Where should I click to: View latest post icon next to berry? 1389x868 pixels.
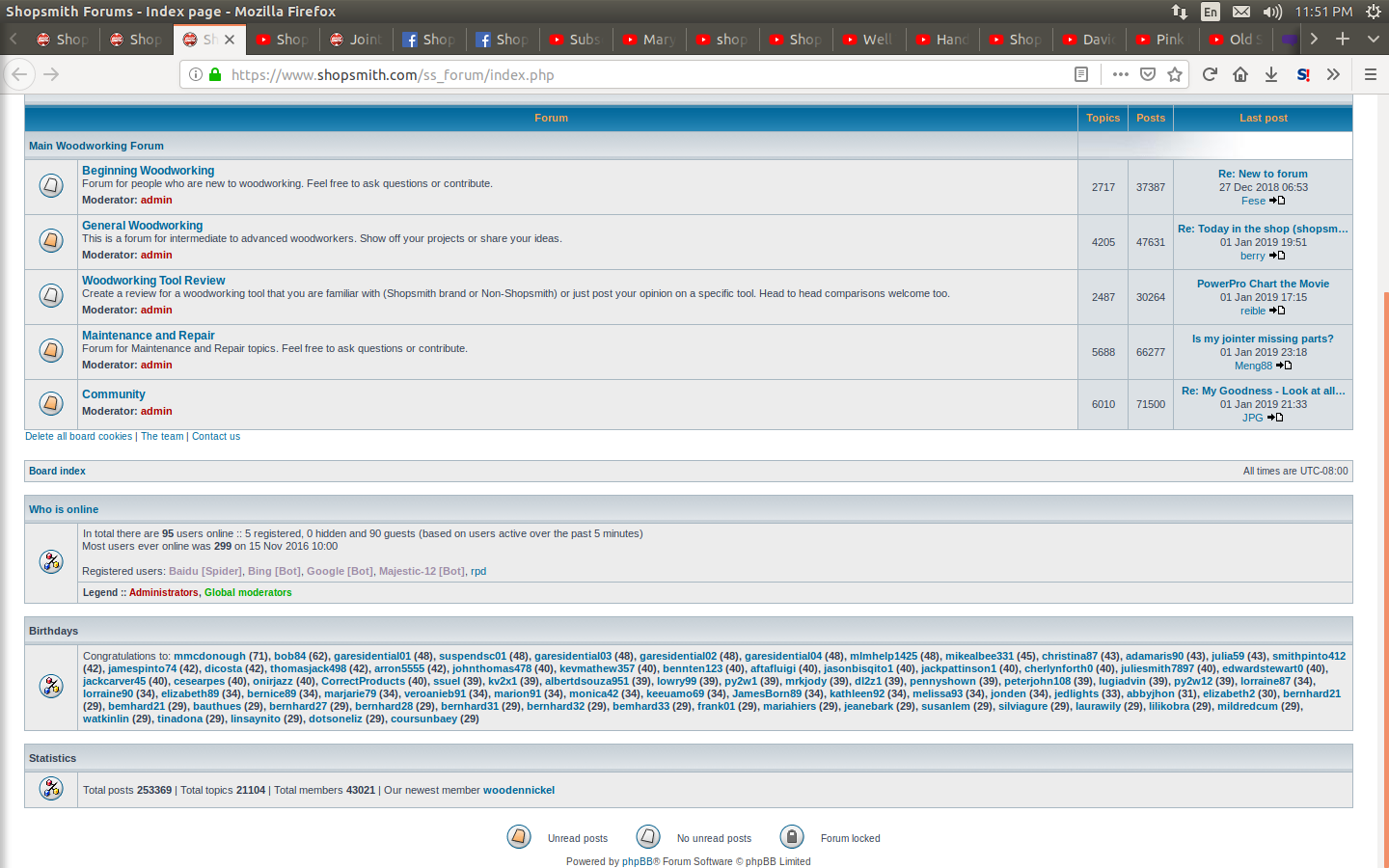[x=1277, y=256]
